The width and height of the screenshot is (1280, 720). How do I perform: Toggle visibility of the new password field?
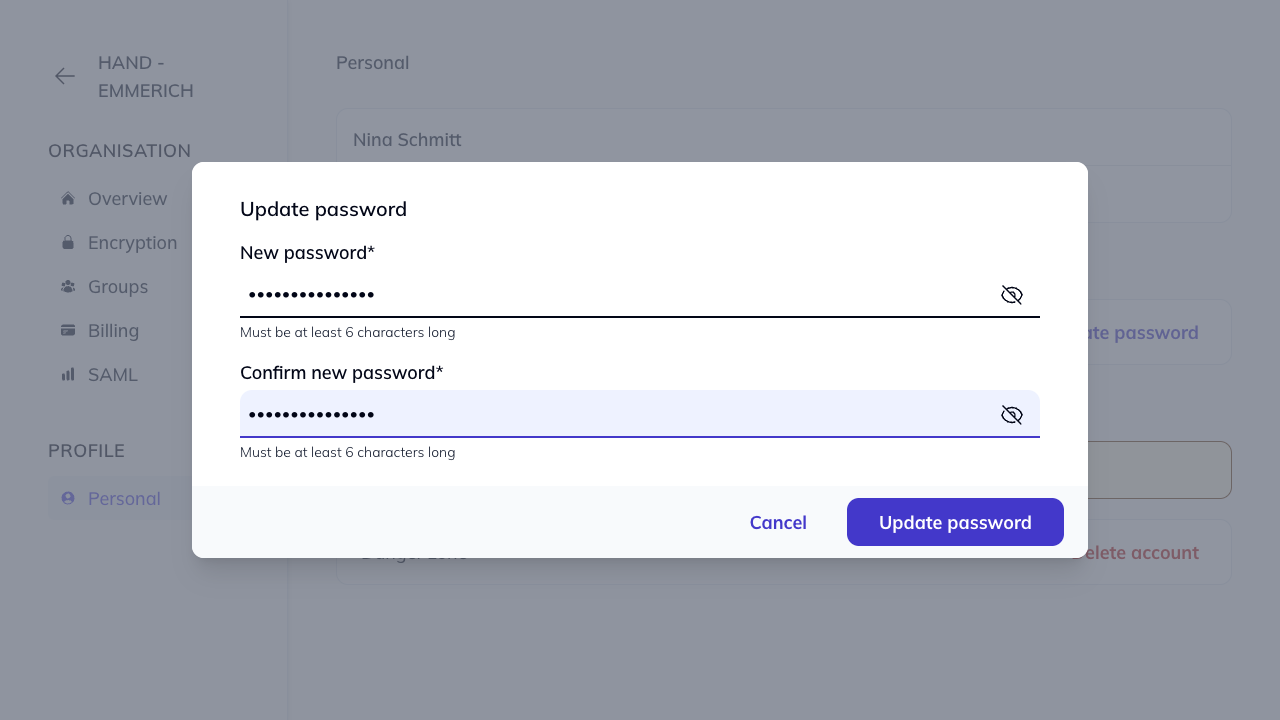pos(1011,295)
